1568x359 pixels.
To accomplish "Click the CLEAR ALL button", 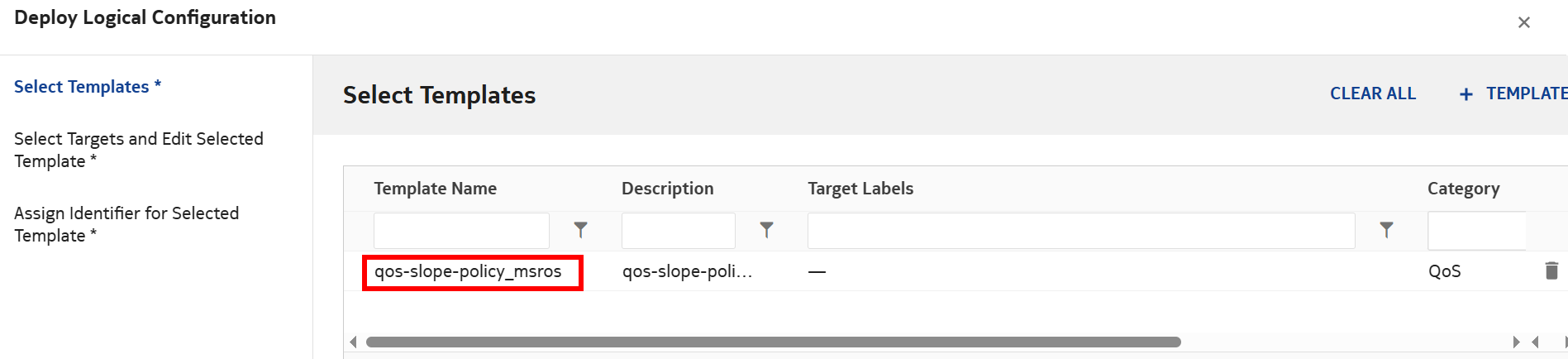I will click(x=1372, y=93).
